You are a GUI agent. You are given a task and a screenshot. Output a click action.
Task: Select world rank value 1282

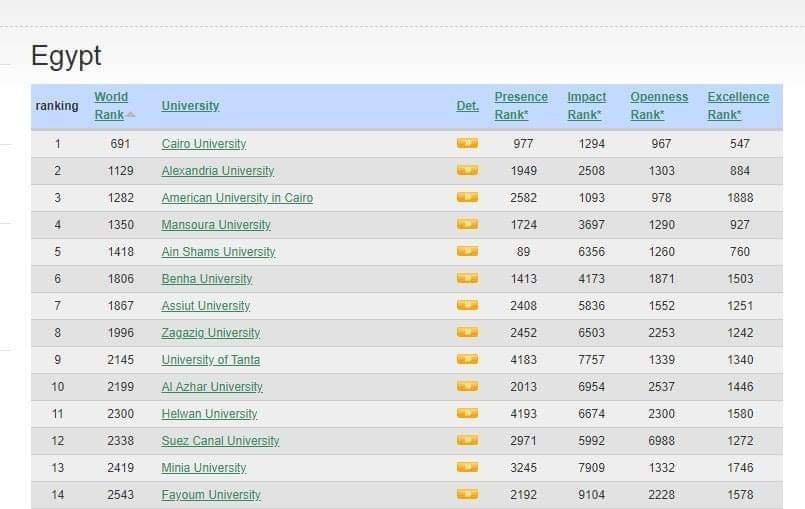point(121,198)
